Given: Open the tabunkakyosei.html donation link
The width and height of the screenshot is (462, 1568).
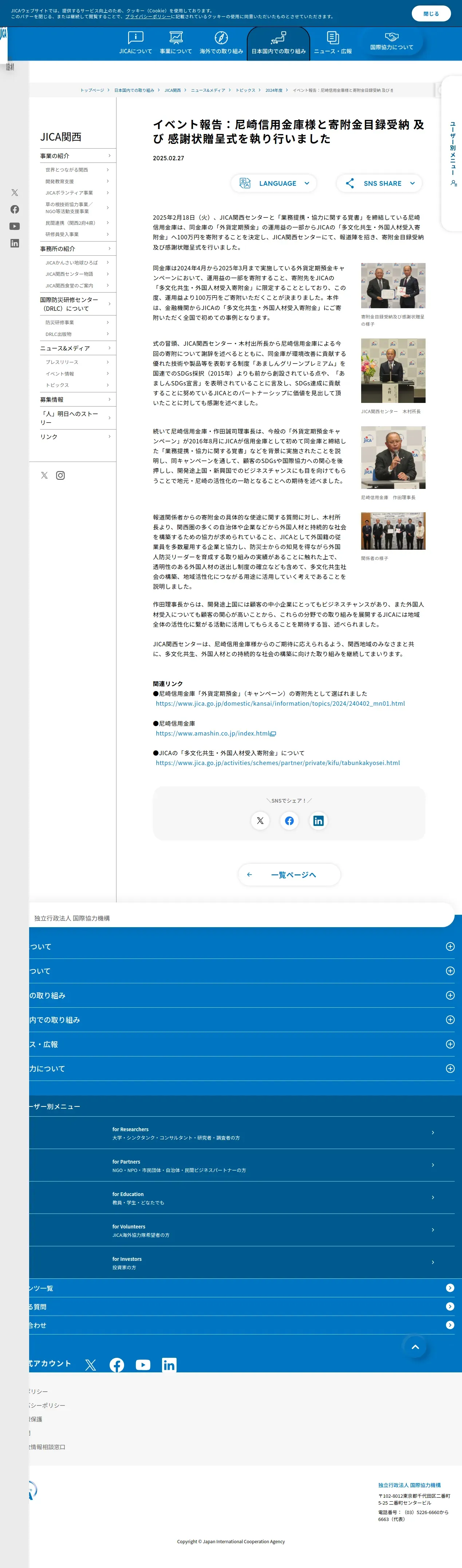Looking at the screenshot, I should (x=278, y=763).
